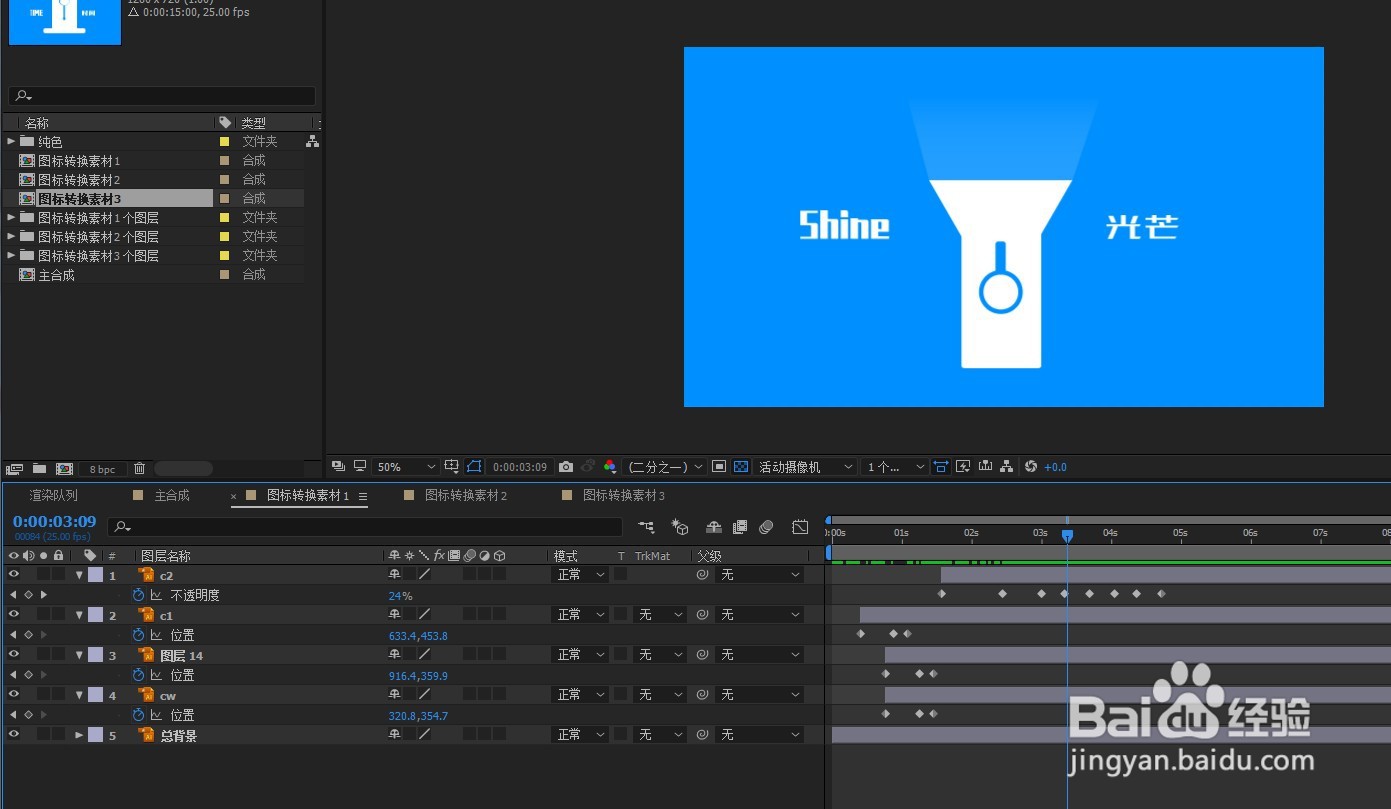Click the 24% opacity value of c2
The image size is (1391, 809).
[400, 596]
